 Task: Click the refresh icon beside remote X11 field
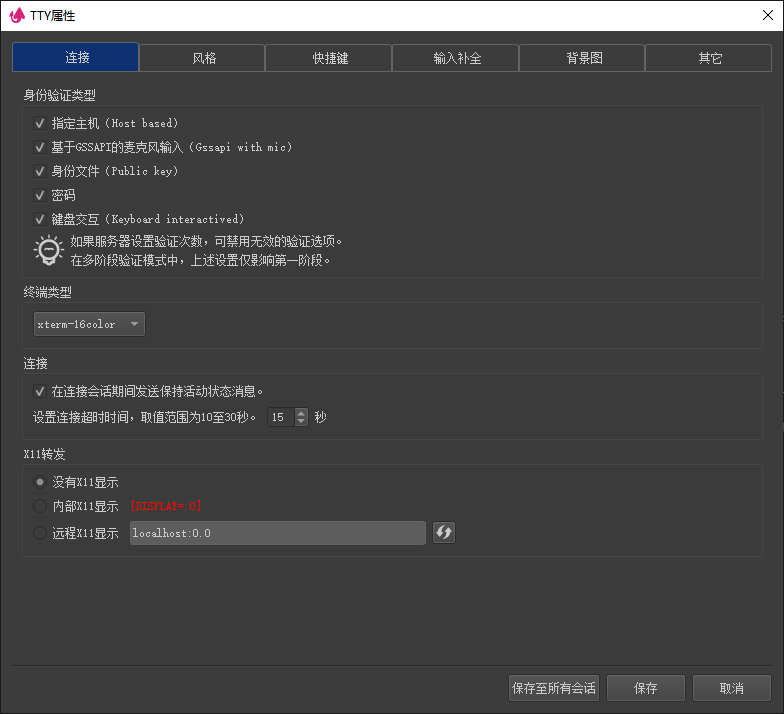click(444, 533)
